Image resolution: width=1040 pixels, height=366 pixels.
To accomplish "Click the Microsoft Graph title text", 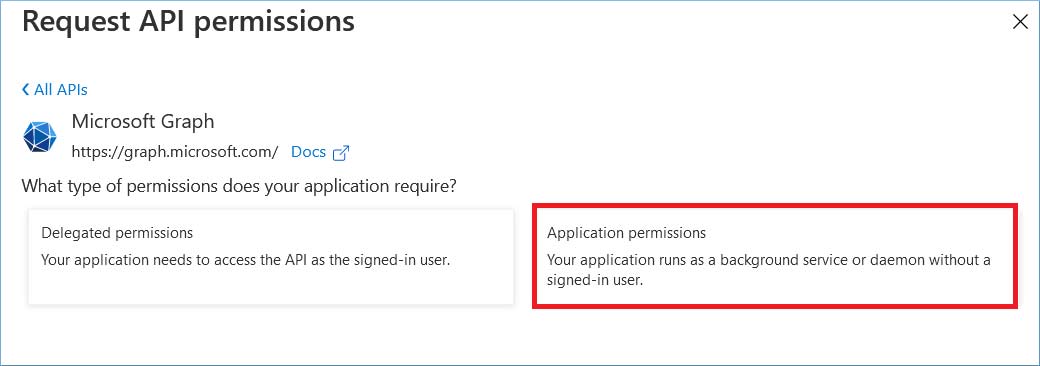I will tap(143, 121).
